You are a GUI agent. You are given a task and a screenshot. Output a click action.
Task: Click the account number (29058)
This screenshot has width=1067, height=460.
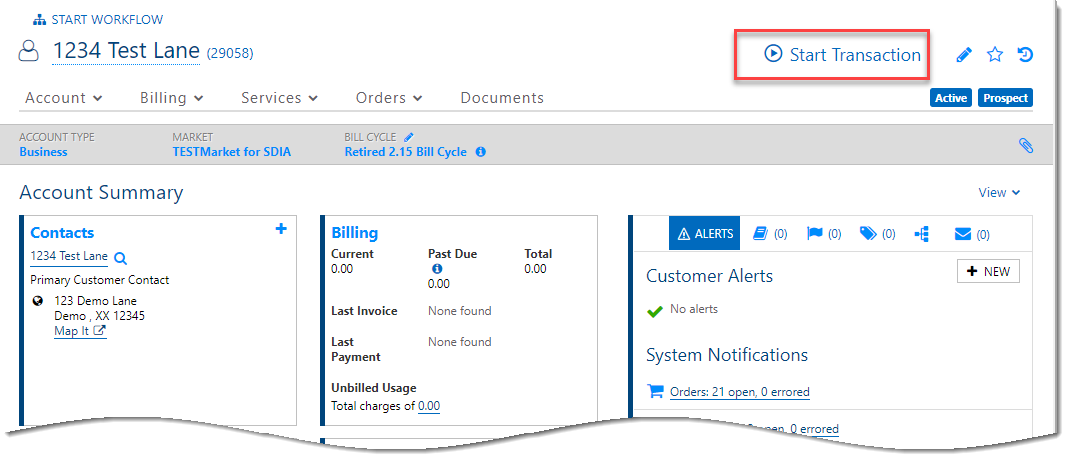(x=230, y=53)
